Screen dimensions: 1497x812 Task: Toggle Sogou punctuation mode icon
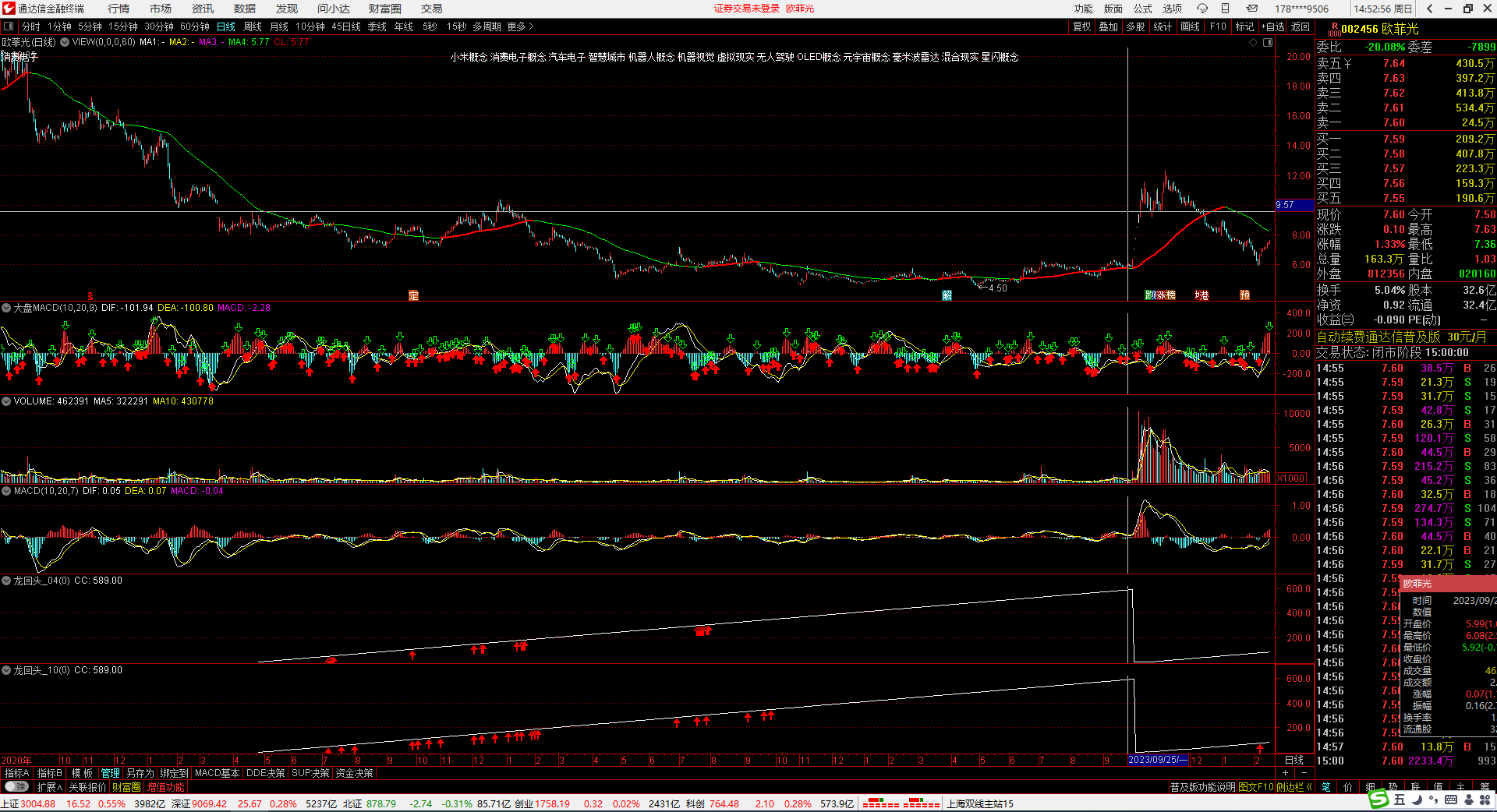coord(1434,800)
